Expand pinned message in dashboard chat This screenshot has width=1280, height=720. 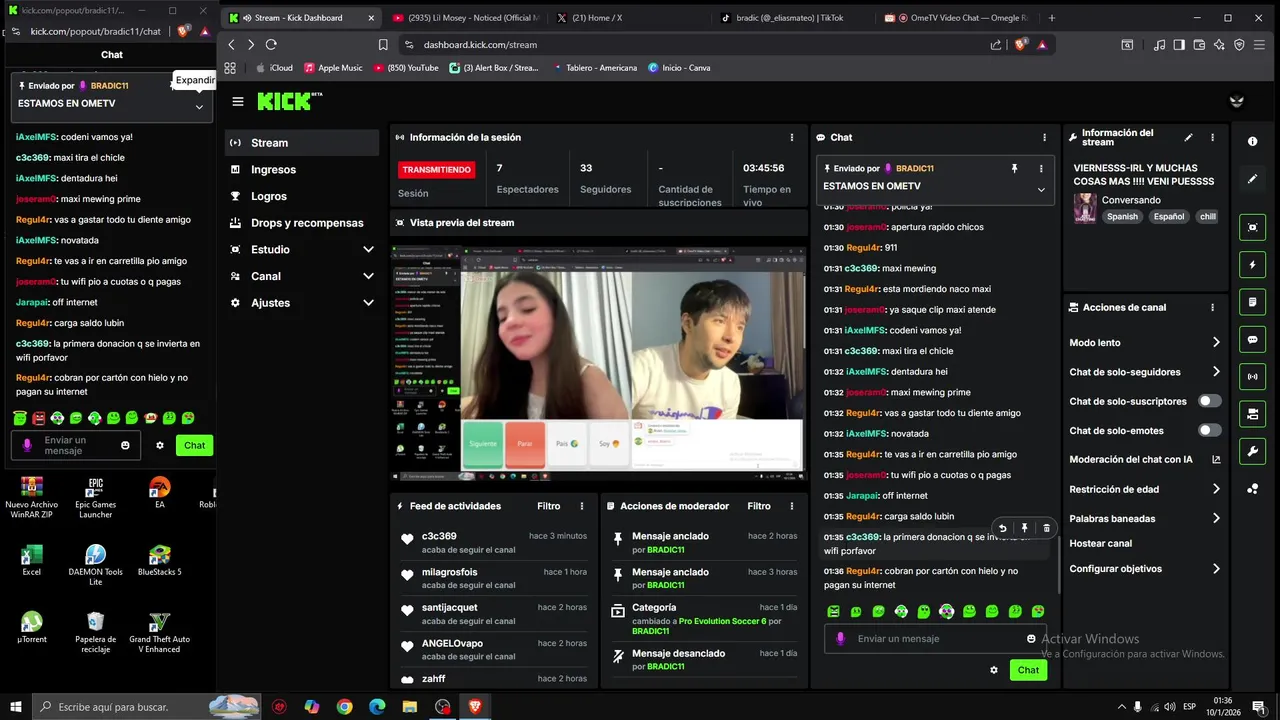click(x=1041, y=189)
